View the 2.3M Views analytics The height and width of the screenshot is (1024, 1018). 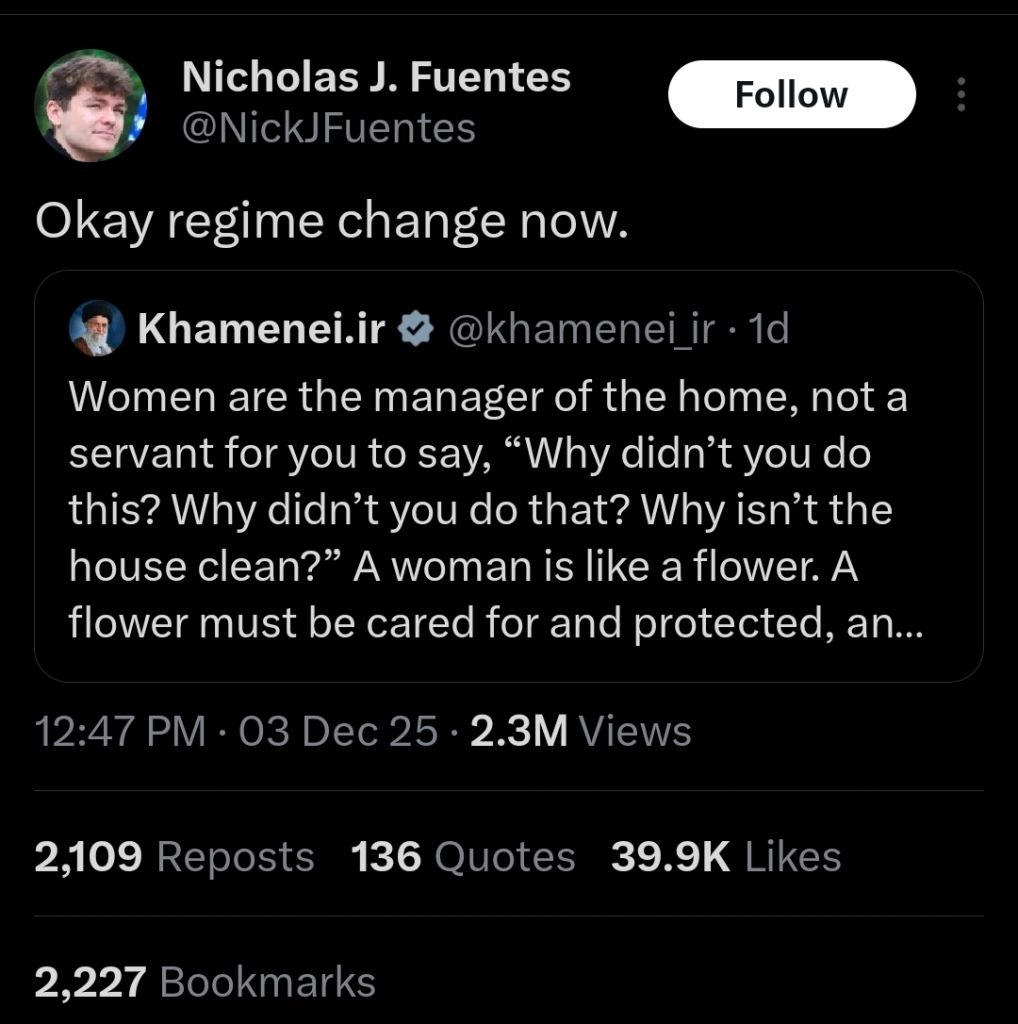click(x=580, y=731)
